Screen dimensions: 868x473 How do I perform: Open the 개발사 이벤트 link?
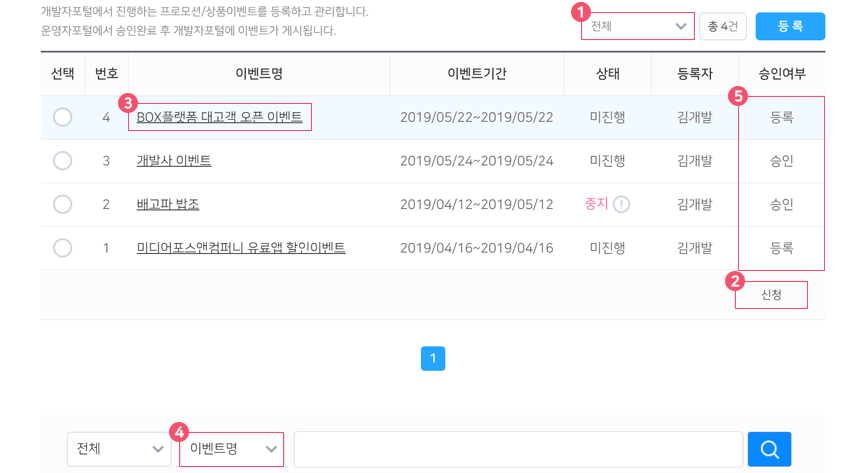coord(174,161)
